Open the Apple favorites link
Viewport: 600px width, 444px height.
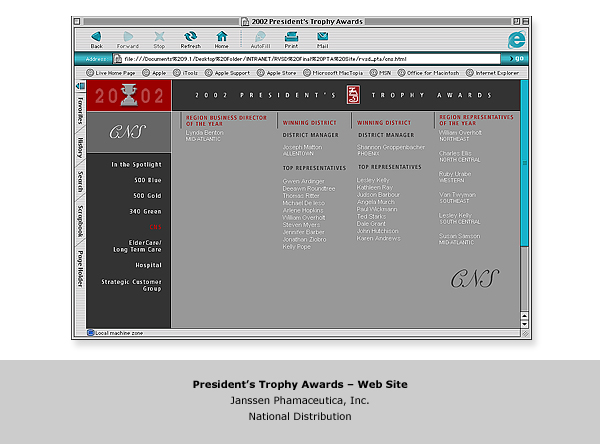coord(154,73)
